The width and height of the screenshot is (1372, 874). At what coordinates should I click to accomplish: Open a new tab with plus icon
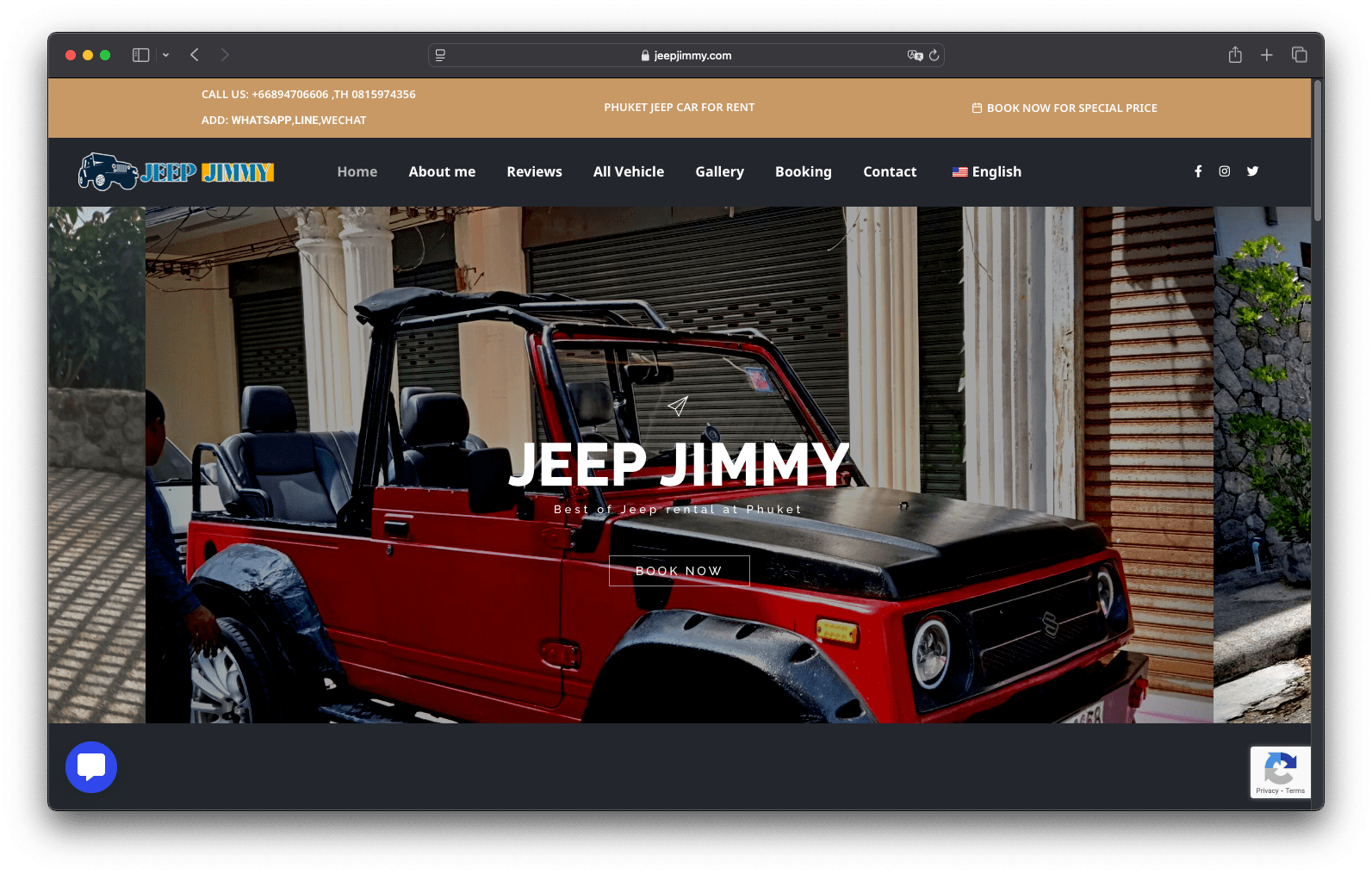coord(1267,55)
